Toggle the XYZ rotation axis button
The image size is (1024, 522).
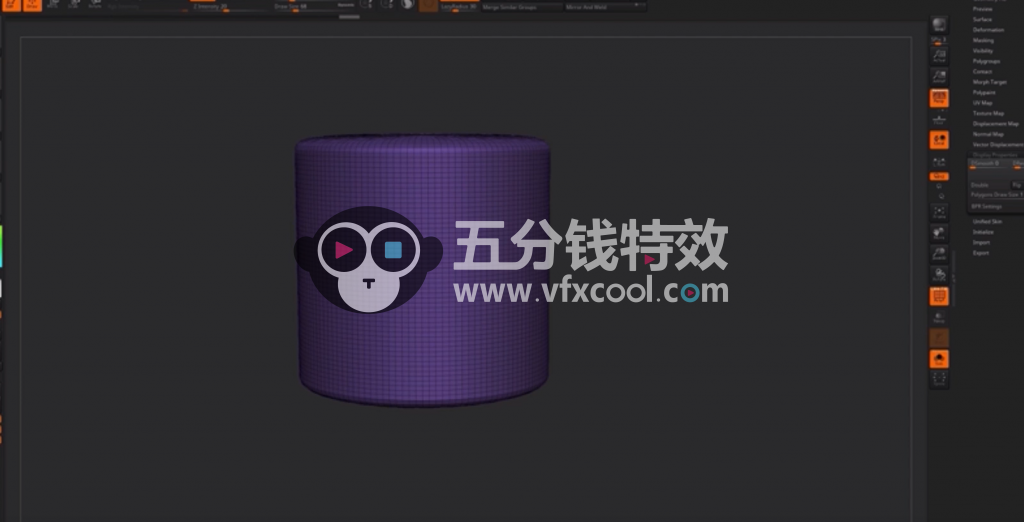point(939,176)
